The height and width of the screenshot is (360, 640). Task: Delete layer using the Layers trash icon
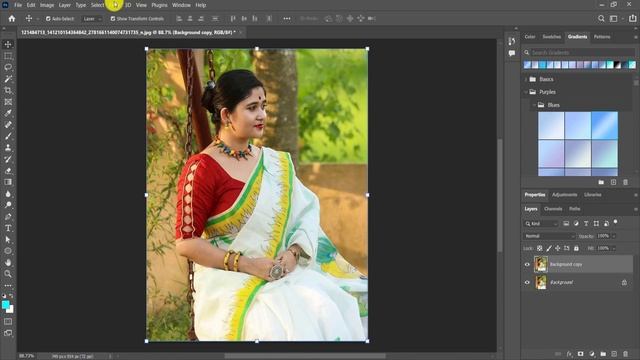625,354
